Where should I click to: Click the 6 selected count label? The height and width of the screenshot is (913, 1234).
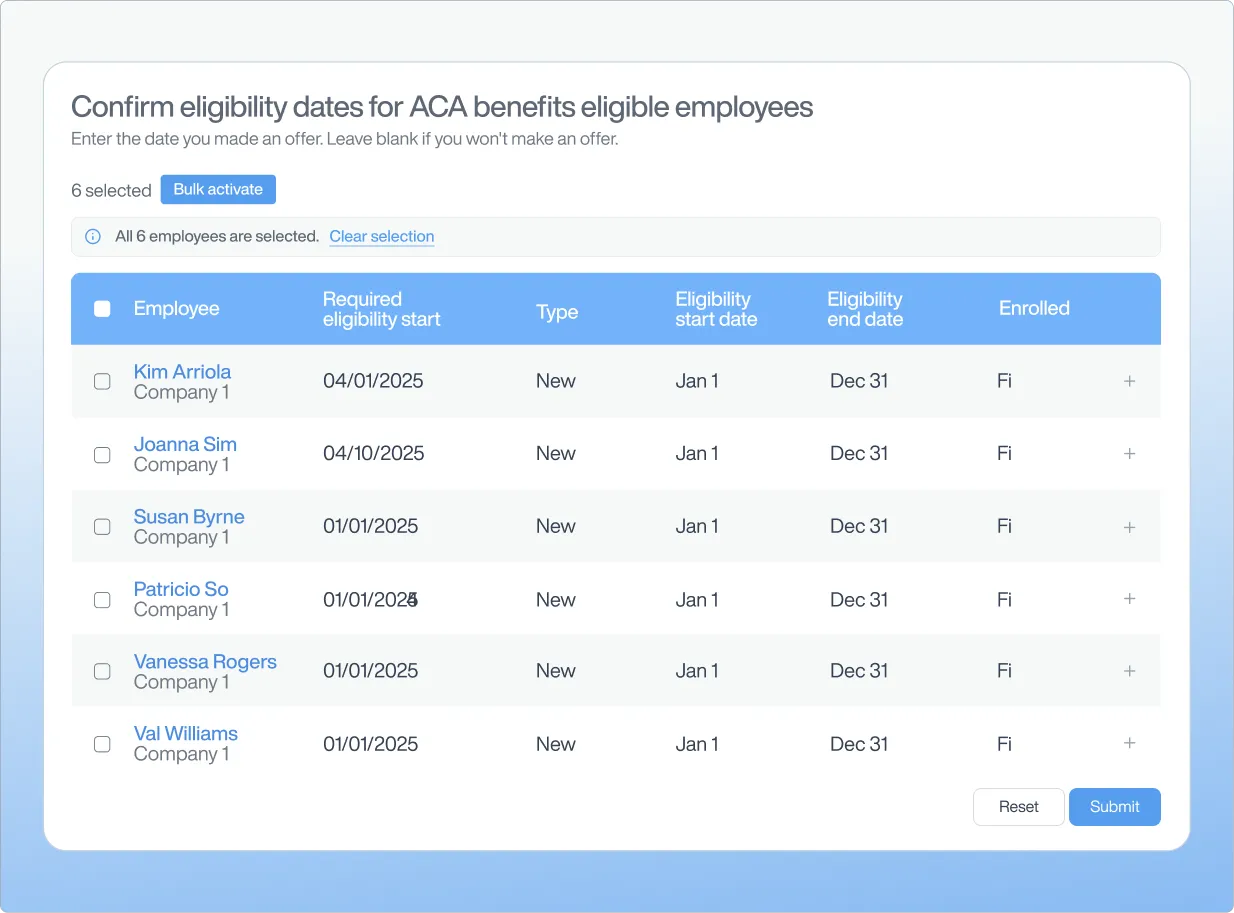111,190
